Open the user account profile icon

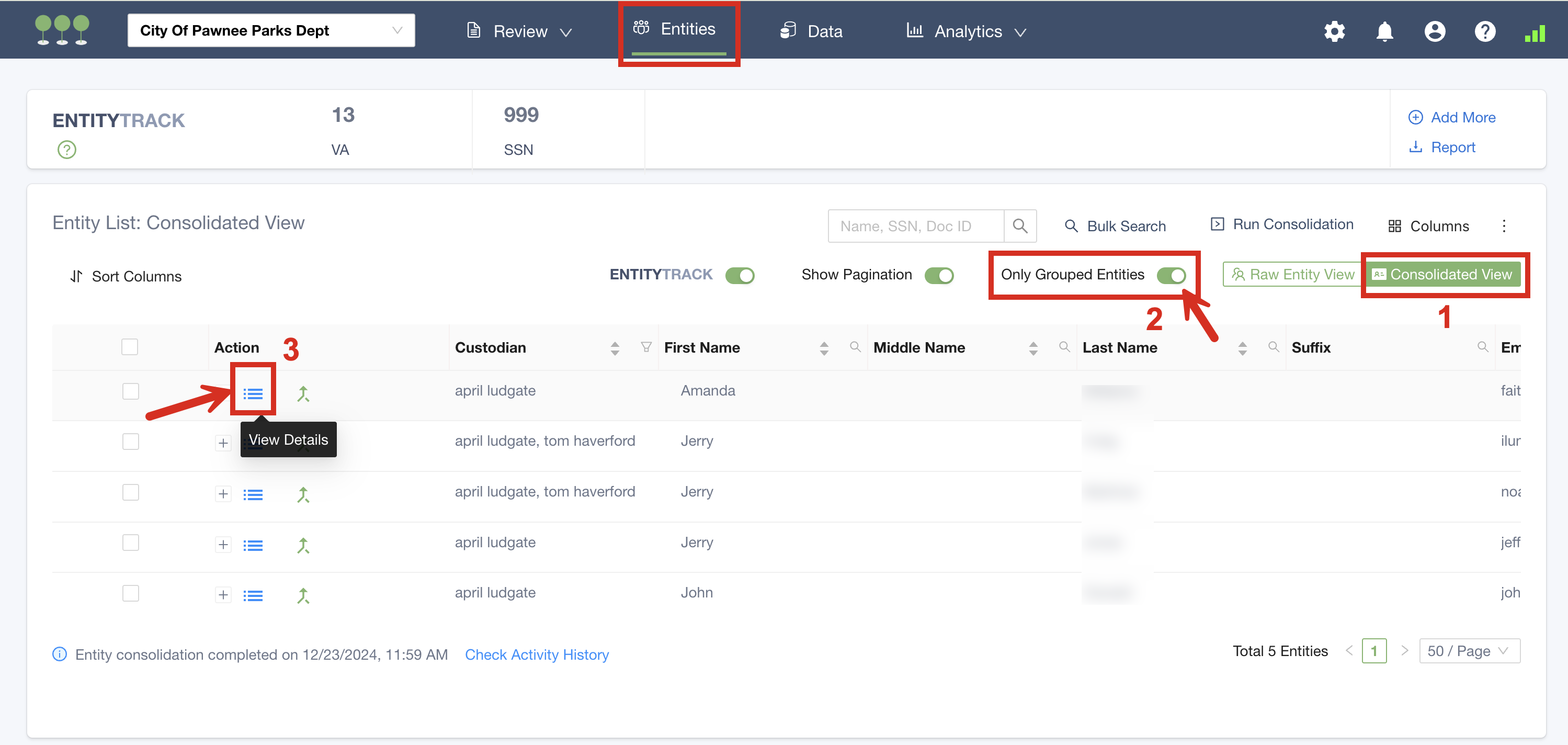pos(1434,31)
